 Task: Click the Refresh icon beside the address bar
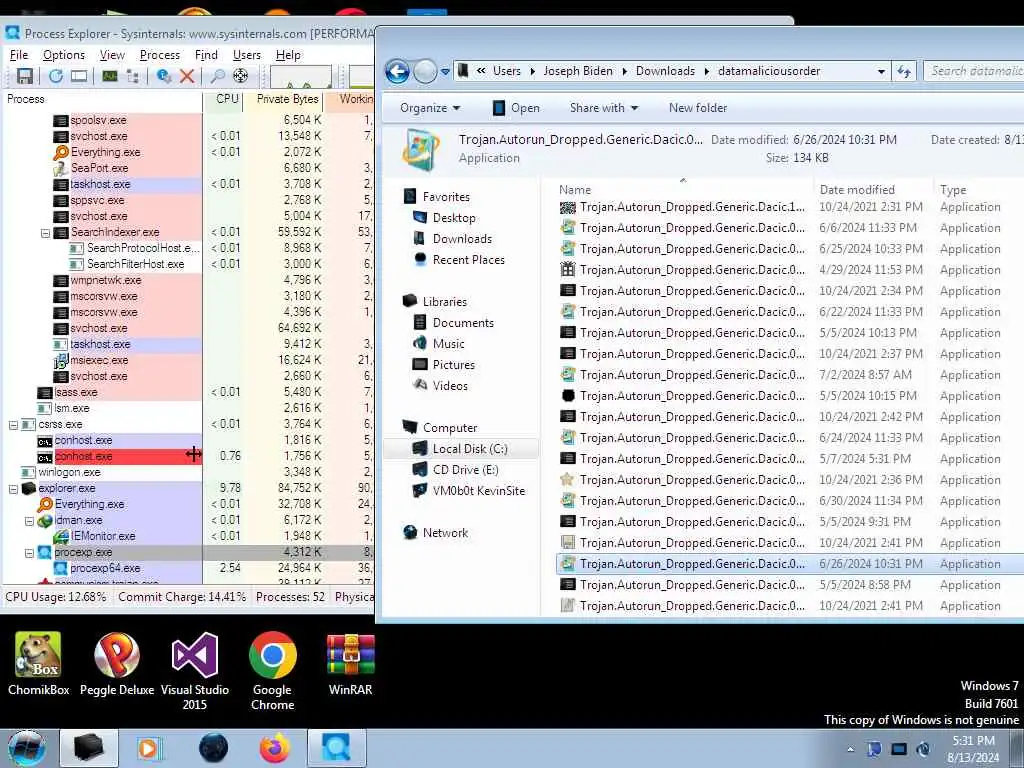[904, 71]
